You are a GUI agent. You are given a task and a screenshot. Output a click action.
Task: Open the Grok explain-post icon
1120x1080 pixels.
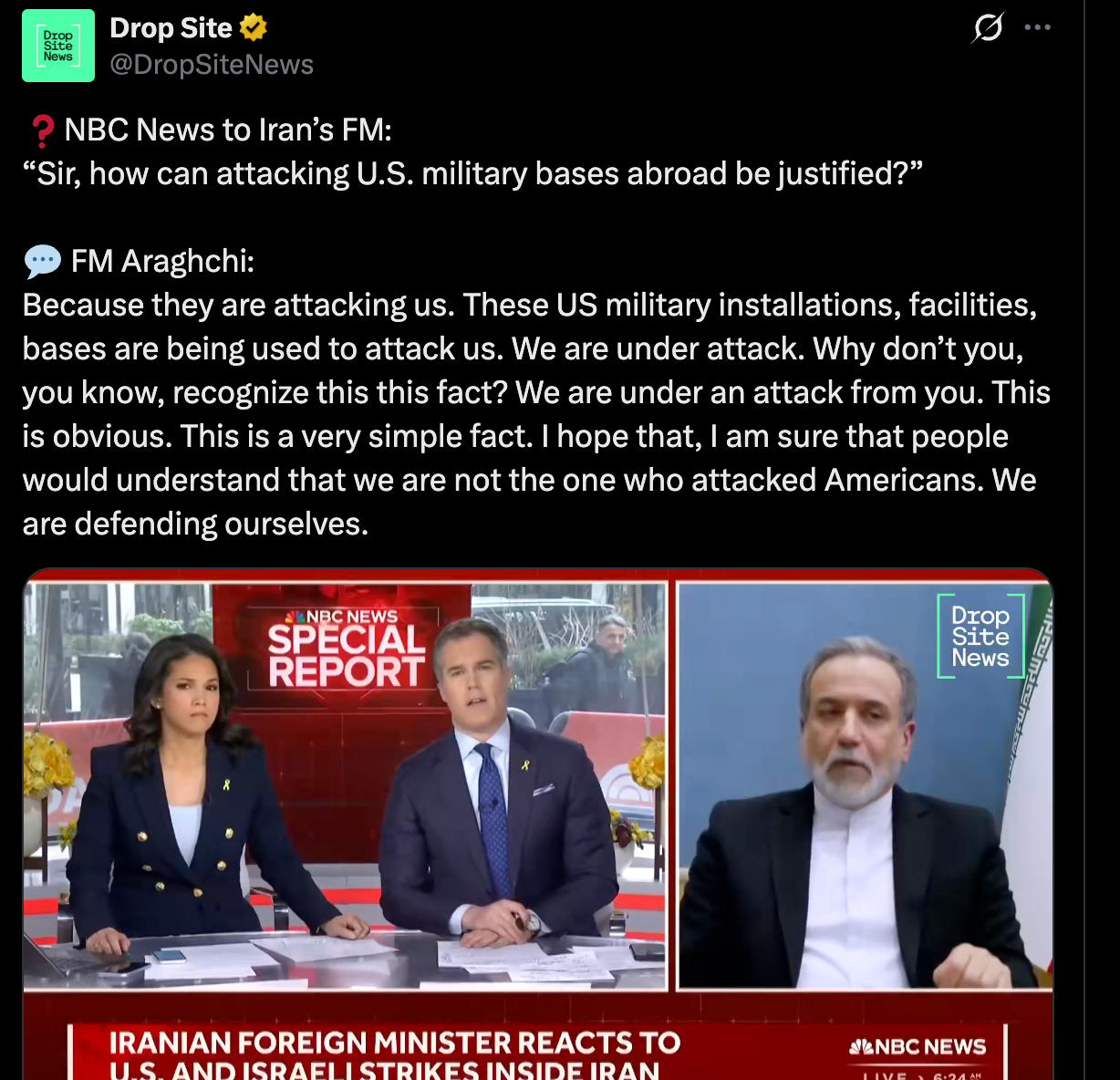[x=988, y=27]
